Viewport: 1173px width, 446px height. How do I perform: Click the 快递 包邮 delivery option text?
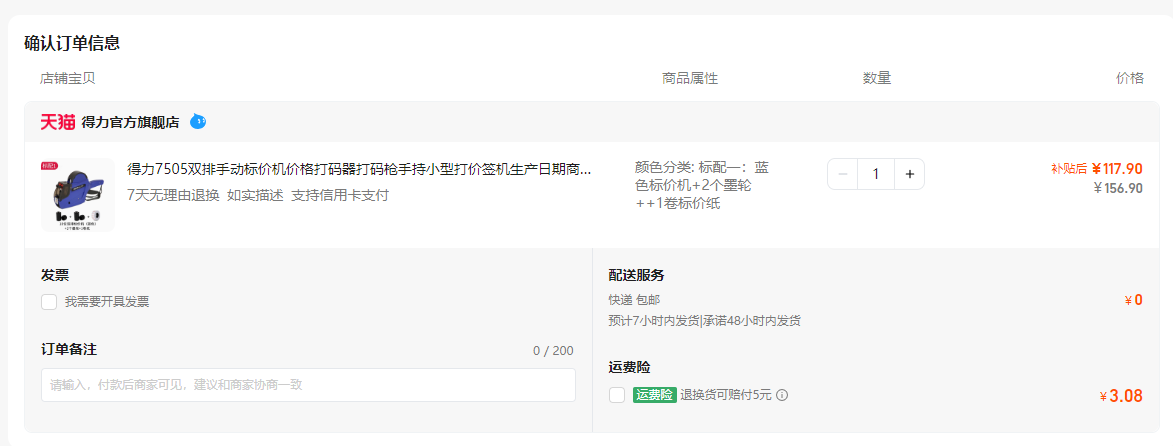coord(634,300)
